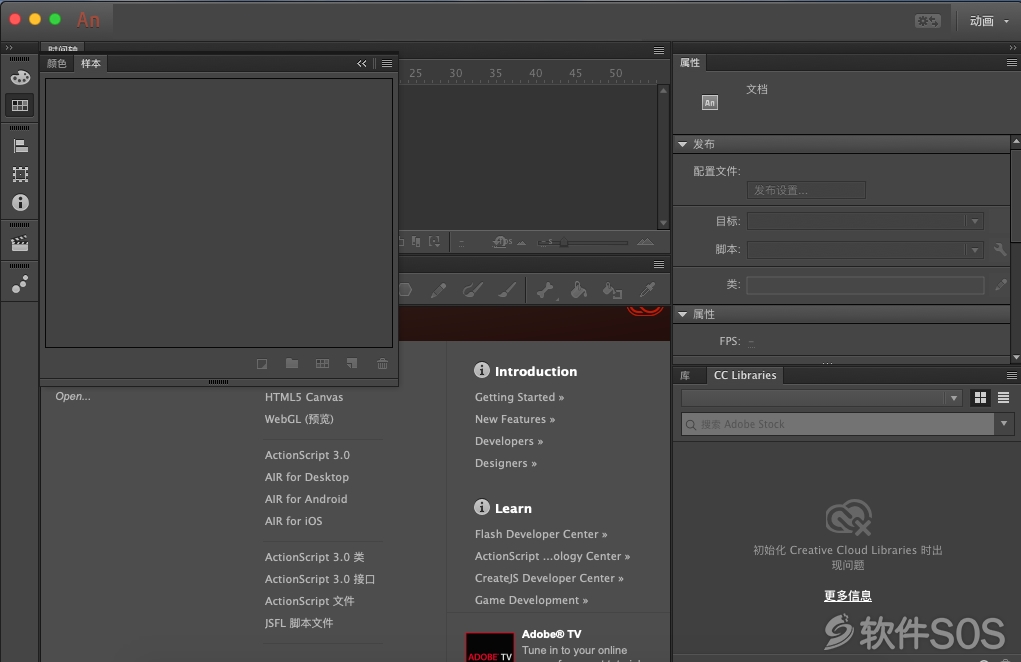The height and width of the screenshot is (662, 1021).
Task: Open the 属性 panel options menu
Action: click(x=1012, y=62)
